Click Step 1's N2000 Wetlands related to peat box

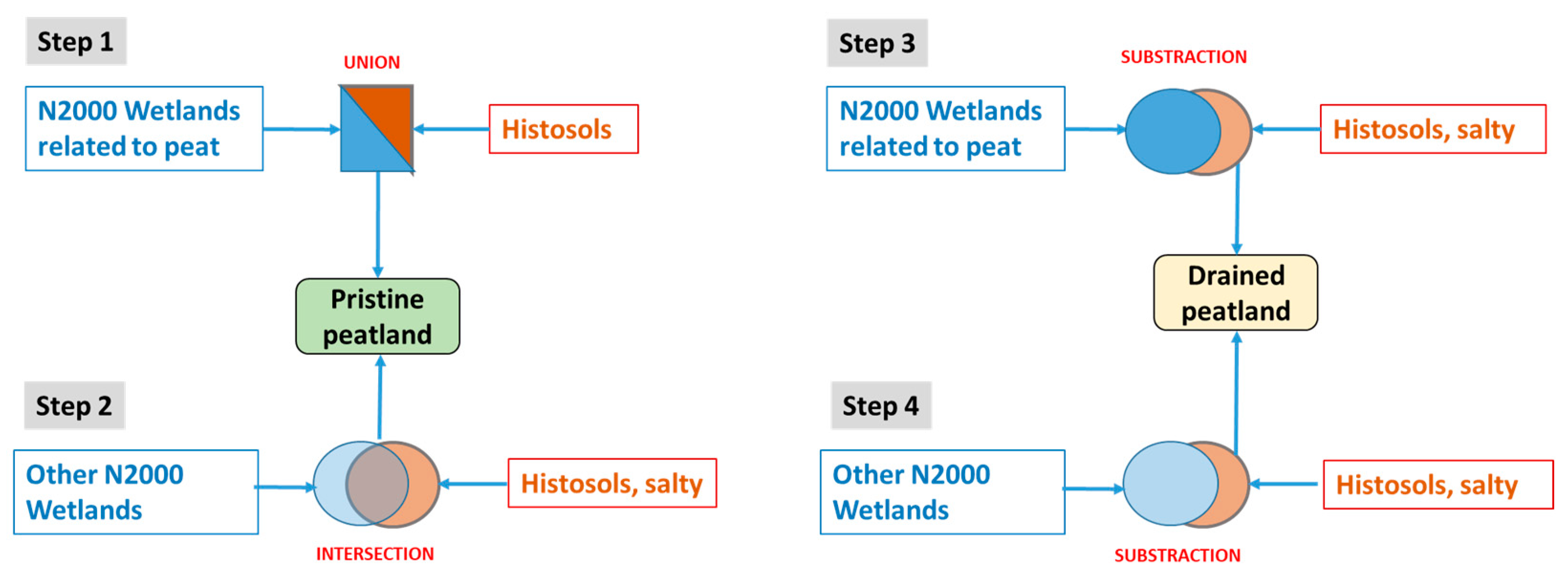coord(144,129)
